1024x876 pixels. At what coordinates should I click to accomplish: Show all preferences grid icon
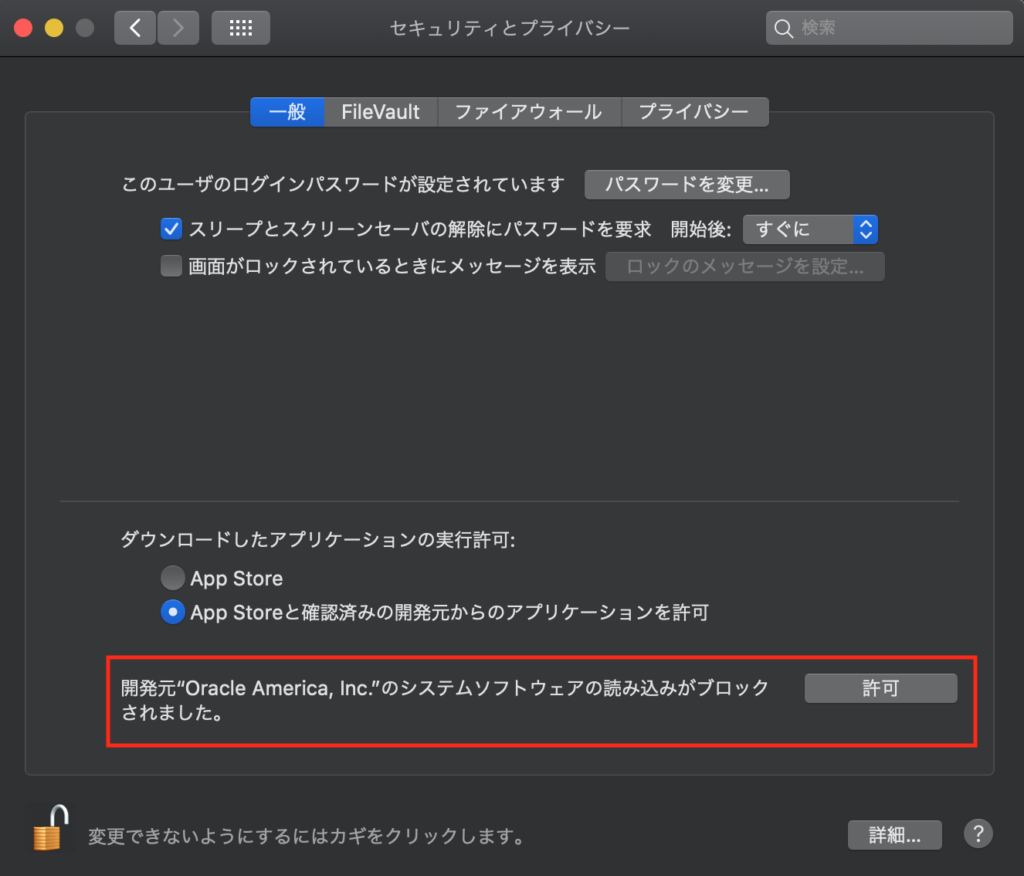[240, 28]
